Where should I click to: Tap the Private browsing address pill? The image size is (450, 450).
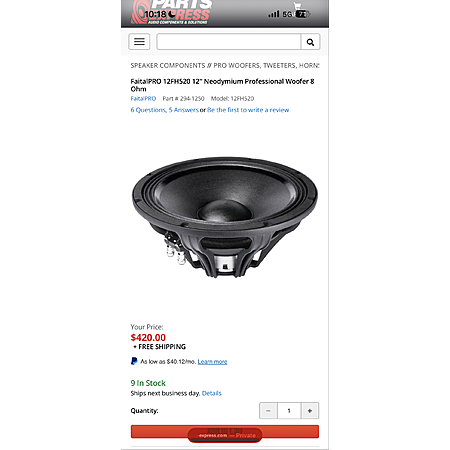tap(225, 435)
